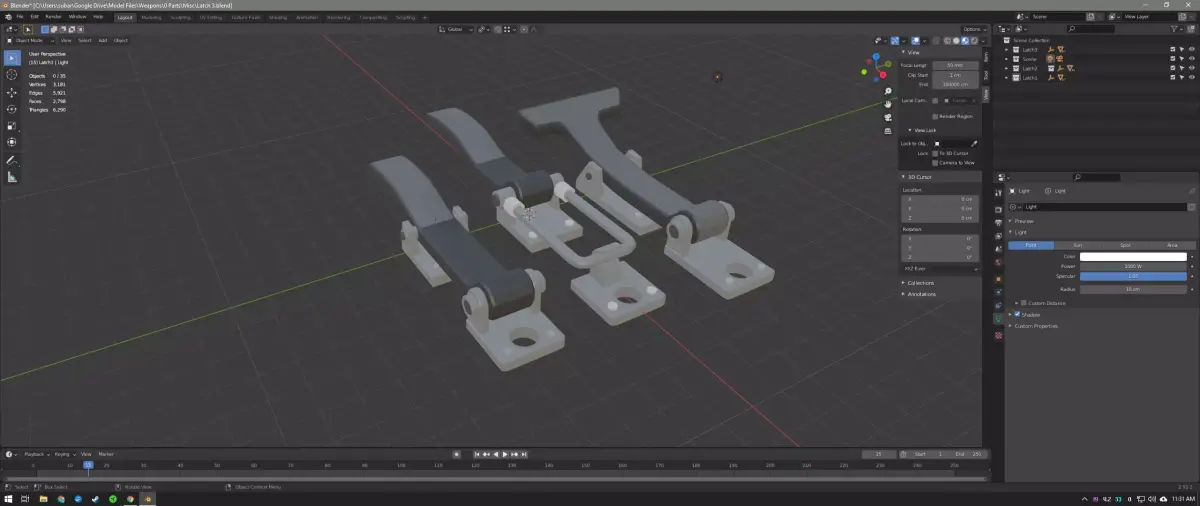Viewport: 1200px width, 506px height.
Task: Open the Options dropdown in viewport header
Action: point(974,29)
